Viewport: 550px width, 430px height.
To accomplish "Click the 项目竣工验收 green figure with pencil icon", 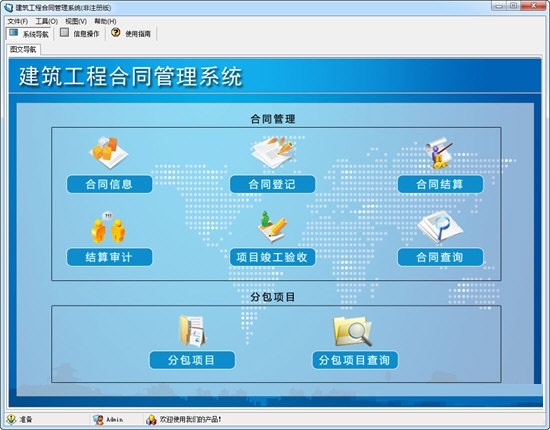I will click(x=272, y=227).
